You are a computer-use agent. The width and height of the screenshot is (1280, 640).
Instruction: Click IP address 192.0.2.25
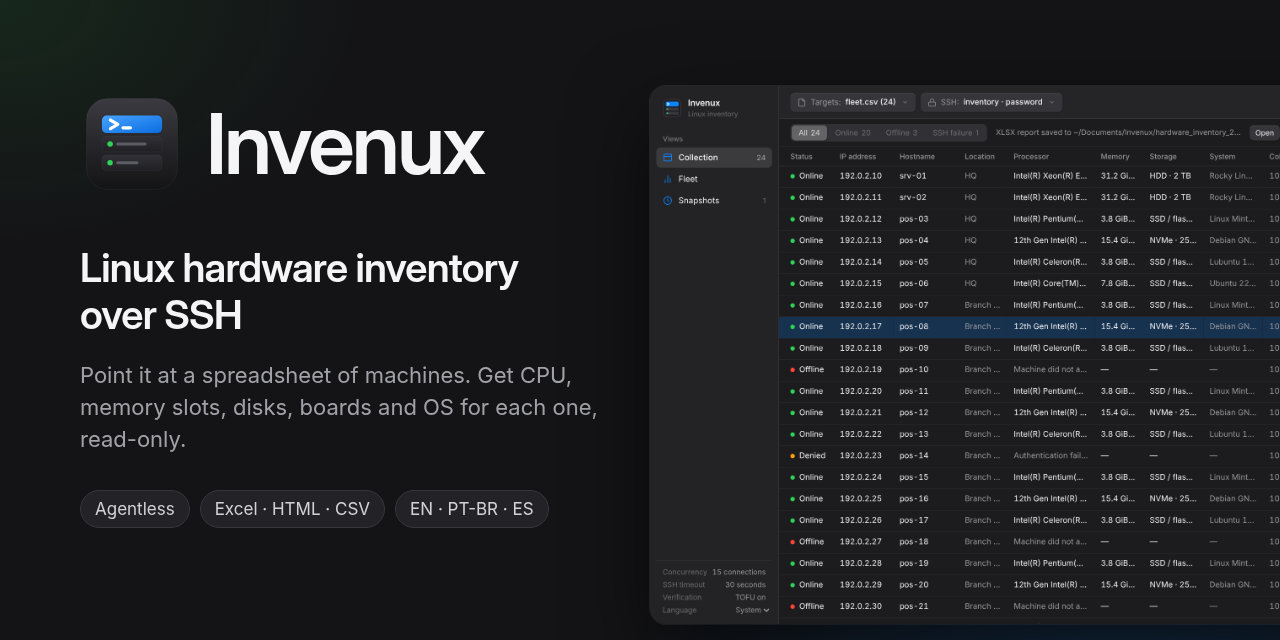click(860, 498)
